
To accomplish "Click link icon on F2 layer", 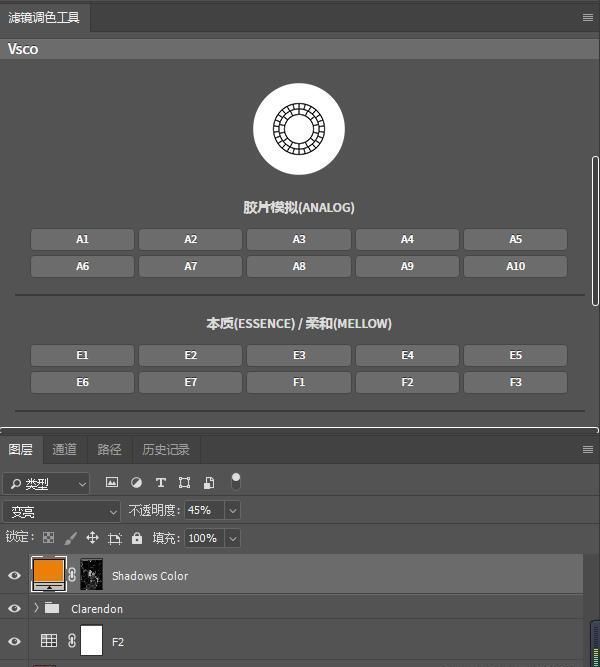I will coord(72,640).
